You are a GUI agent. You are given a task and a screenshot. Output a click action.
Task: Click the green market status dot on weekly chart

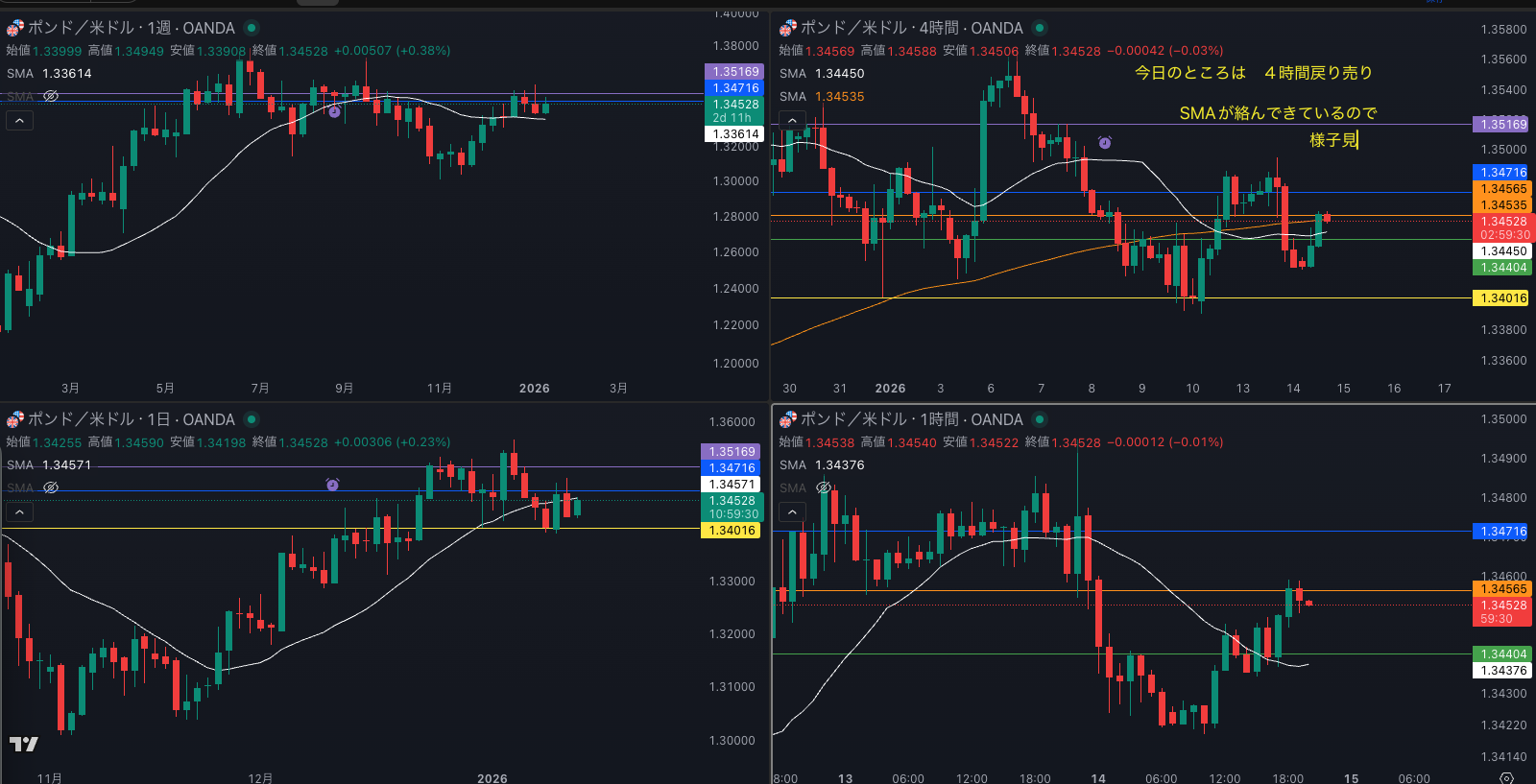click(252, 28)
